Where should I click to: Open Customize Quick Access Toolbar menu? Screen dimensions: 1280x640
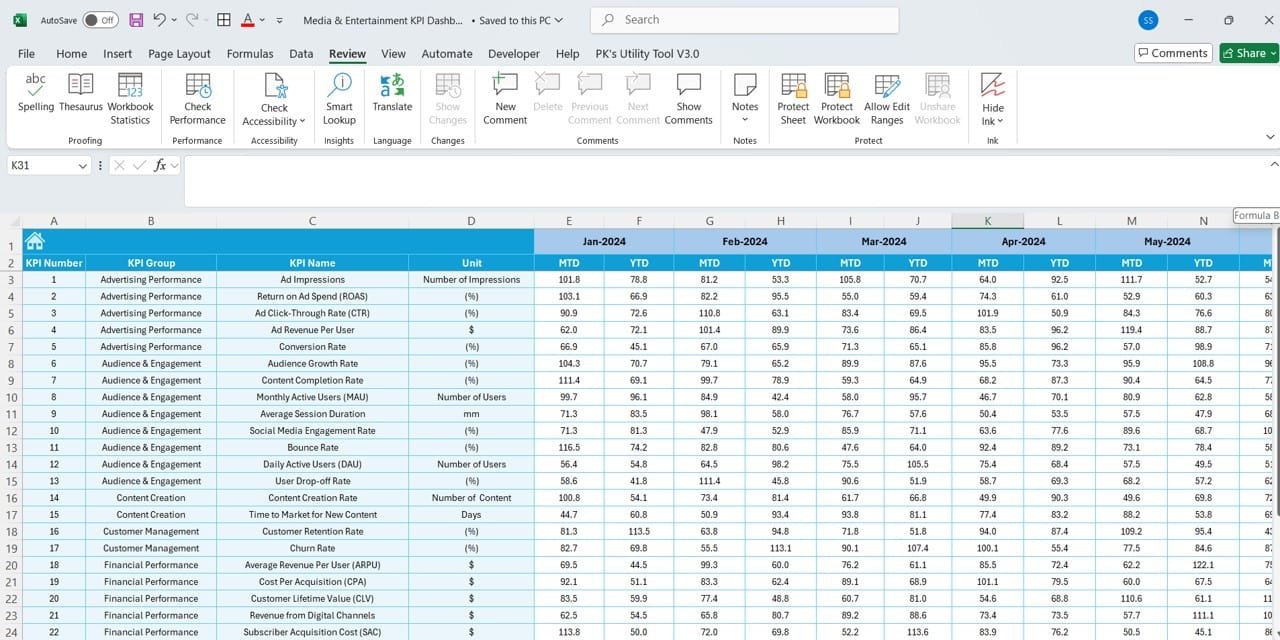coord(279,20)
